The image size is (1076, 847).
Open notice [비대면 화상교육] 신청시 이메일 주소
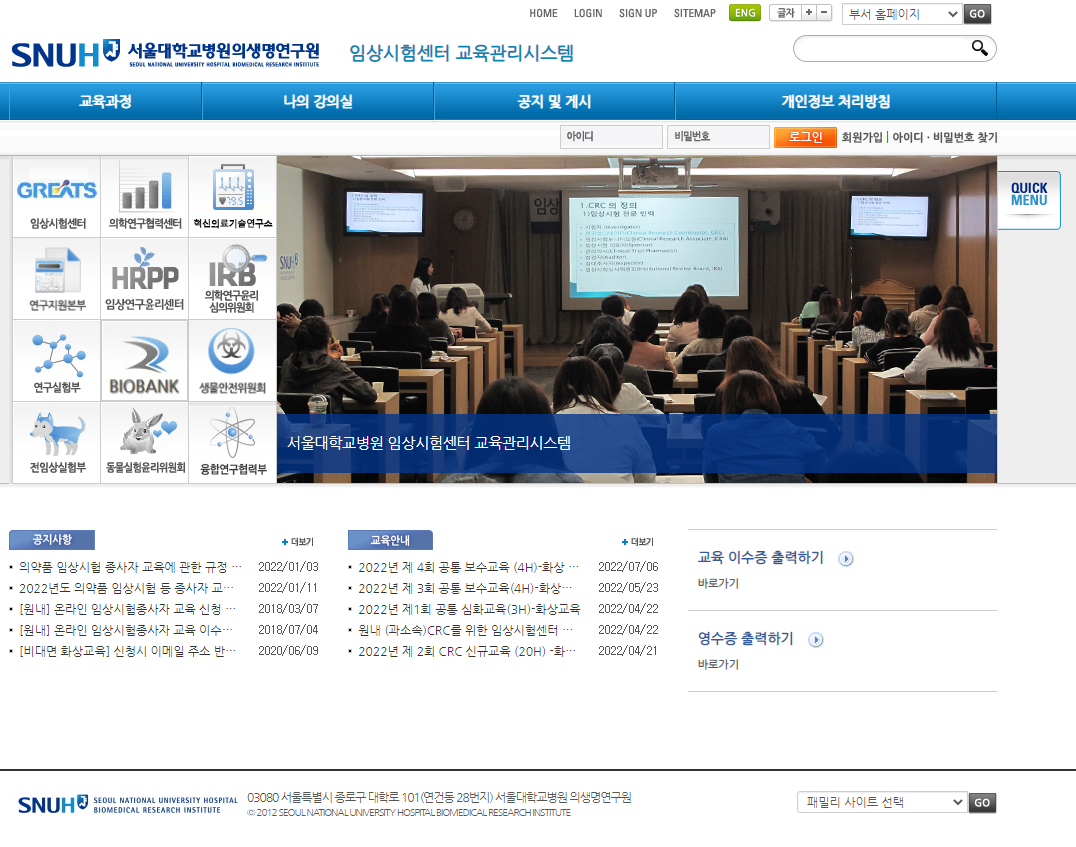pyautogui.click(x=127, y=651)
